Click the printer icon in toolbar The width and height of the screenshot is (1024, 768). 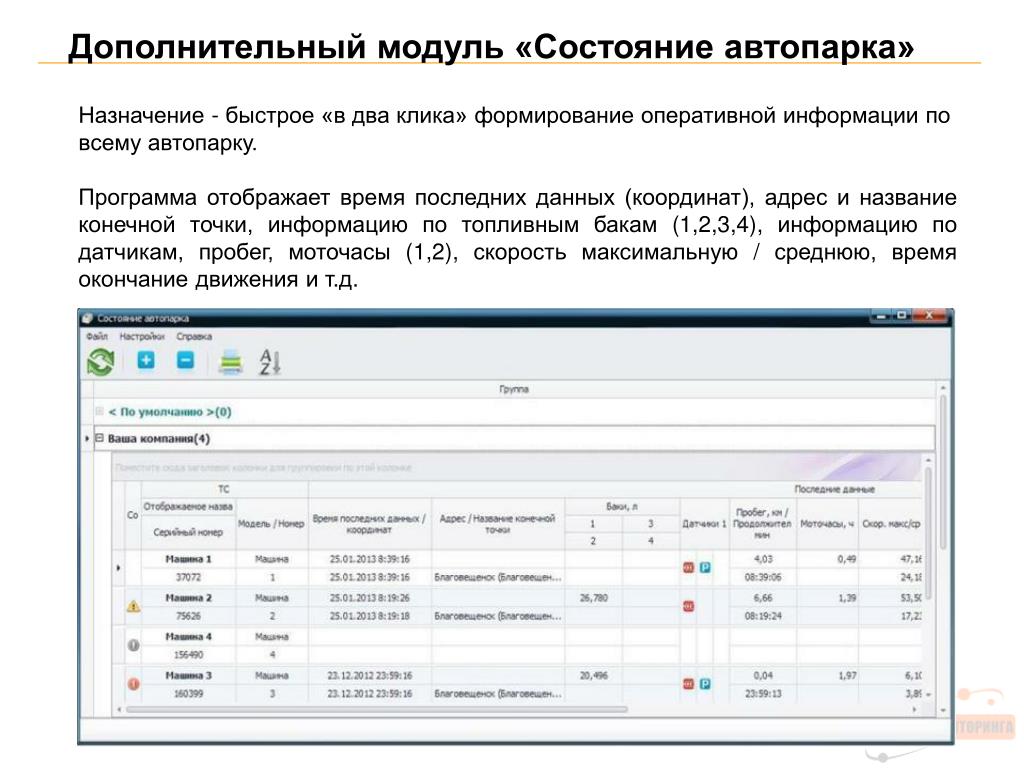click(x=231, y=361)
